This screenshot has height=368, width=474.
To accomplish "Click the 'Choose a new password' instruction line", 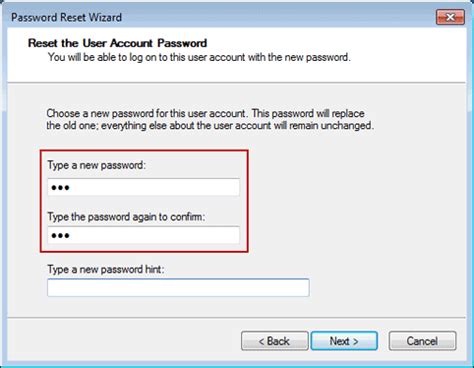I will point(205,113).
